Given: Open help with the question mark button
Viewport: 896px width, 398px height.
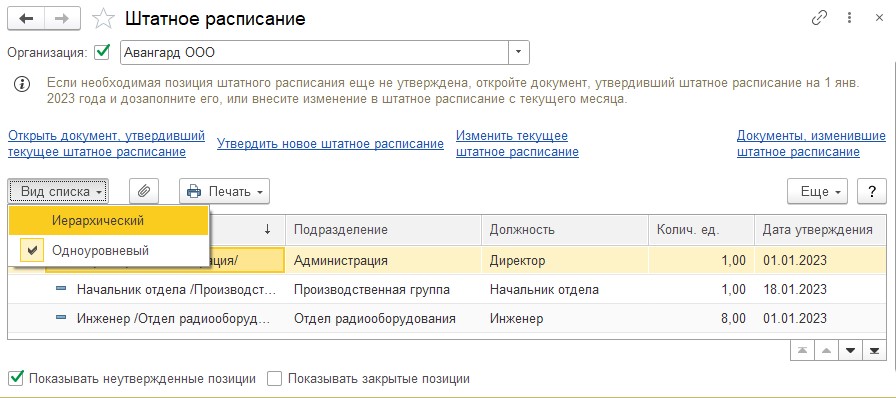Looking at the screenshot, I should 872,192.
